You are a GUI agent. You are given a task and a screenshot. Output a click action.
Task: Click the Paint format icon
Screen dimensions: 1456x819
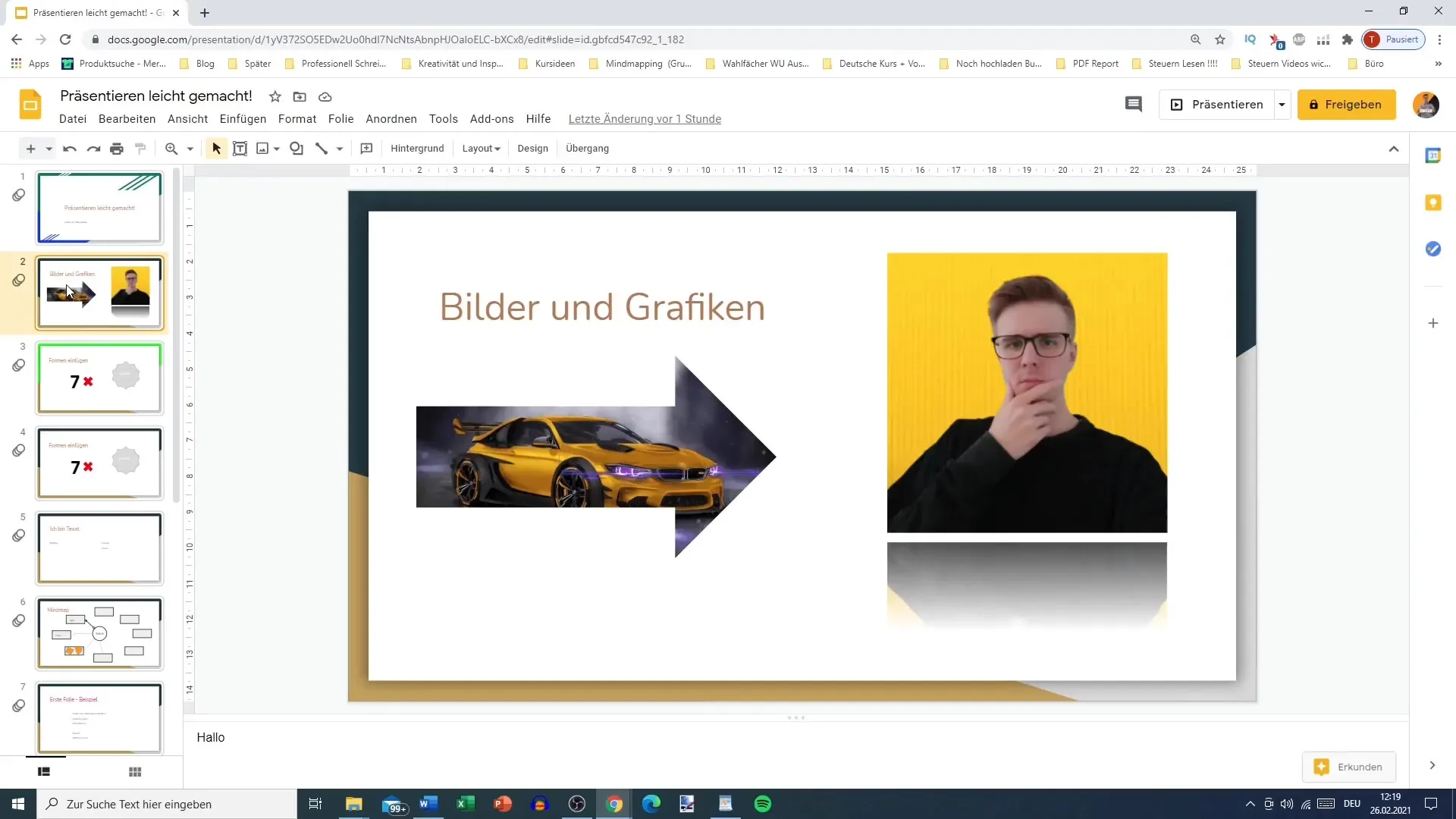pos(140,149)
